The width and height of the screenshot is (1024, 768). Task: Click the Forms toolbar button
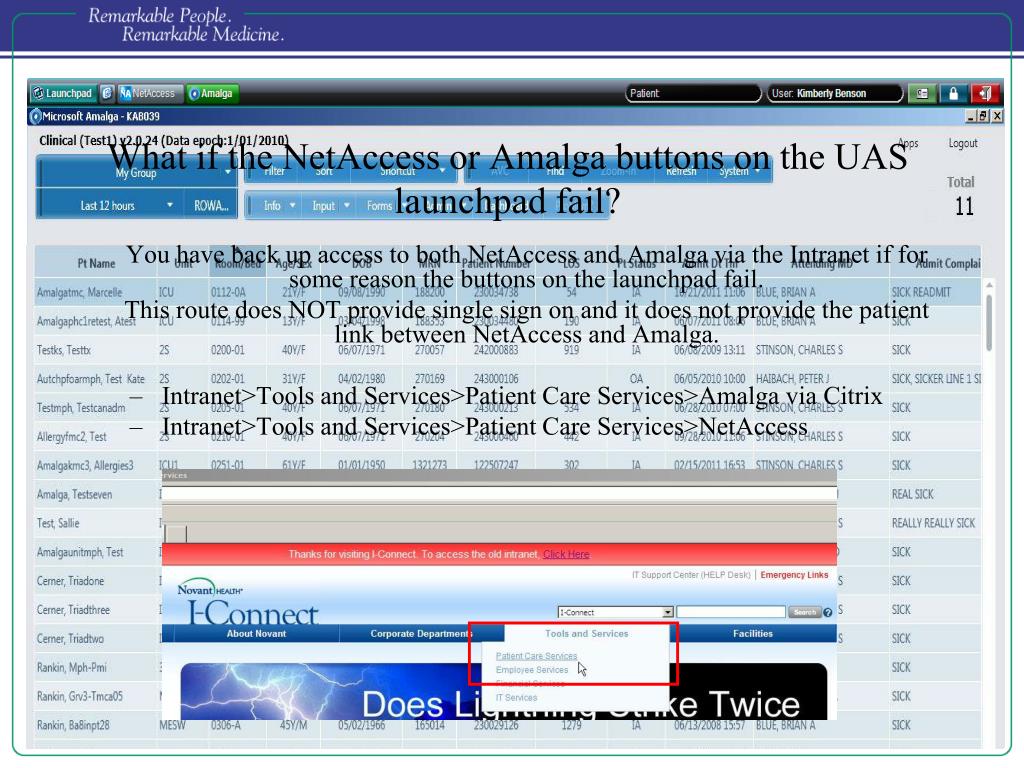(379, 205)
